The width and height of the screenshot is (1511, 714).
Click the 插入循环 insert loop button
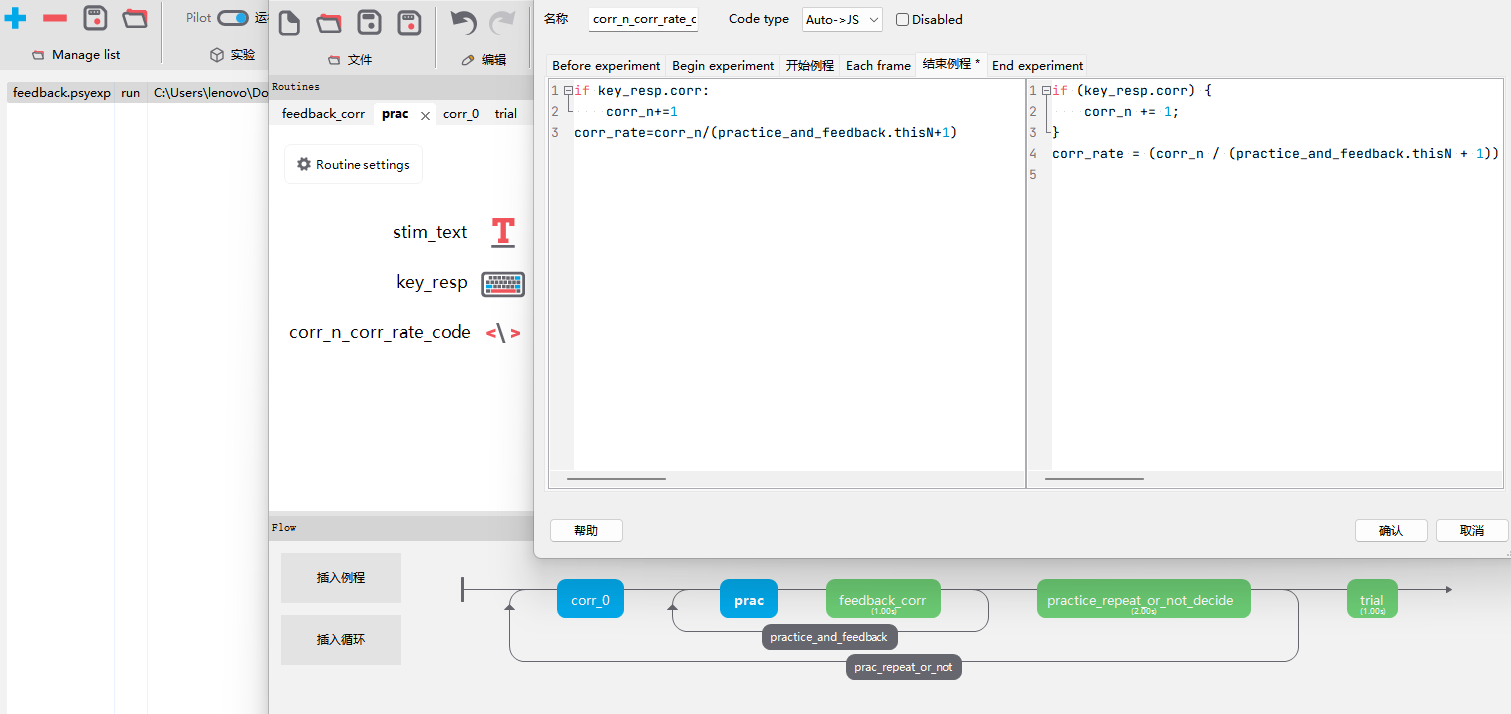pyautogui.click(x=340, y=640)
